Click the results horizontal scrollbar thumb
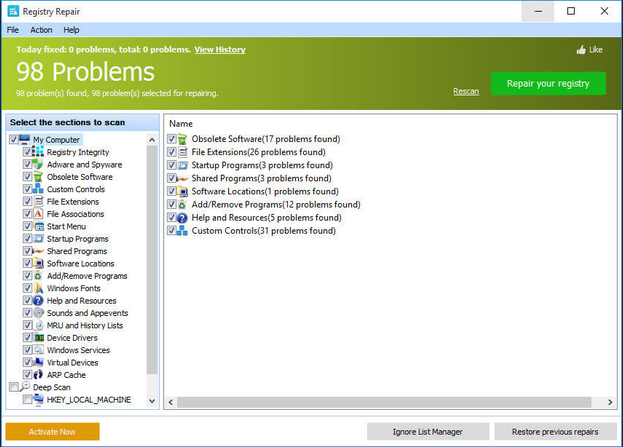623x447 pixels. click(x=384, y=402)
